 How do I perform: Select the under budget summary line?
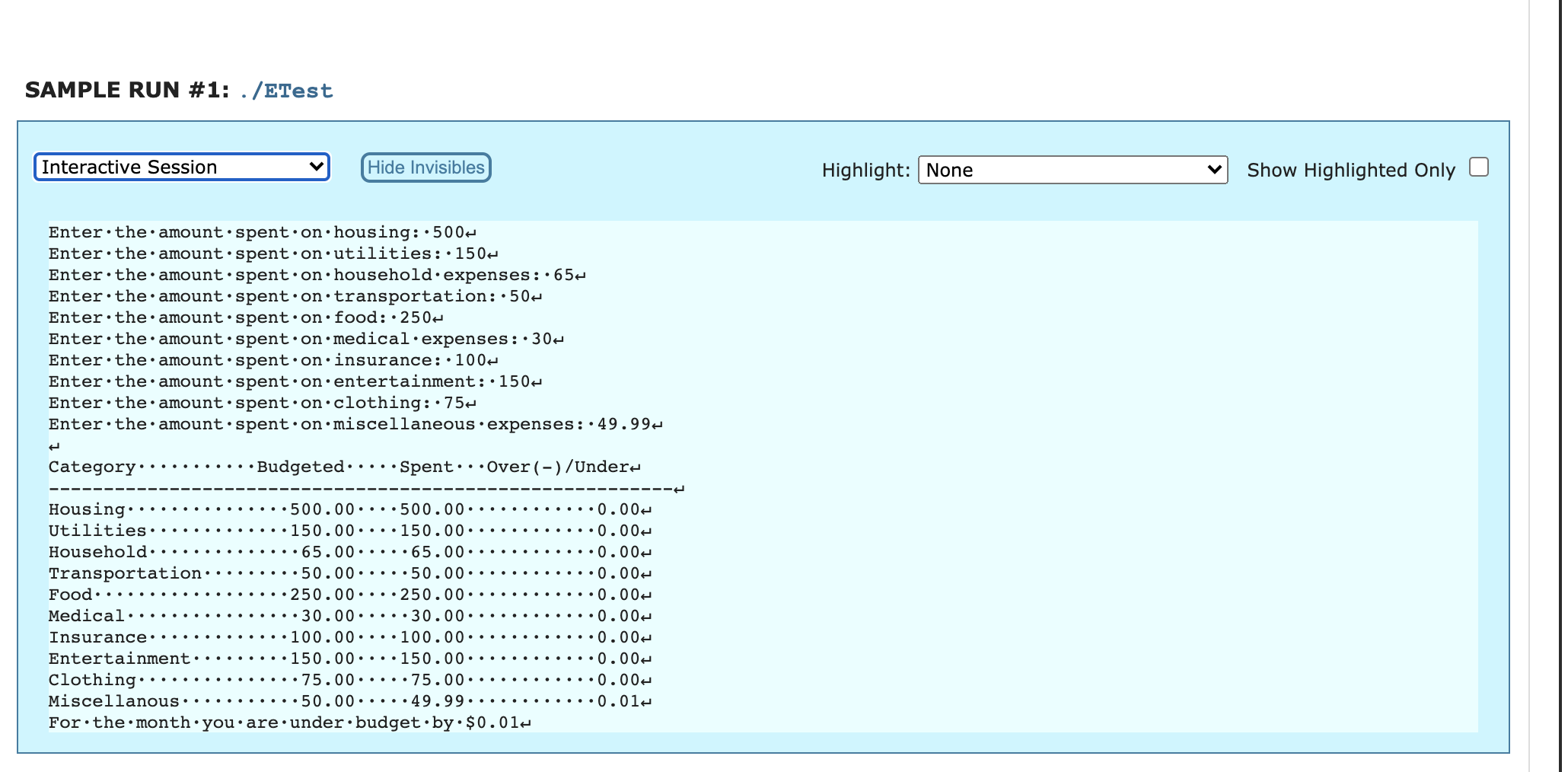(288, 722)
